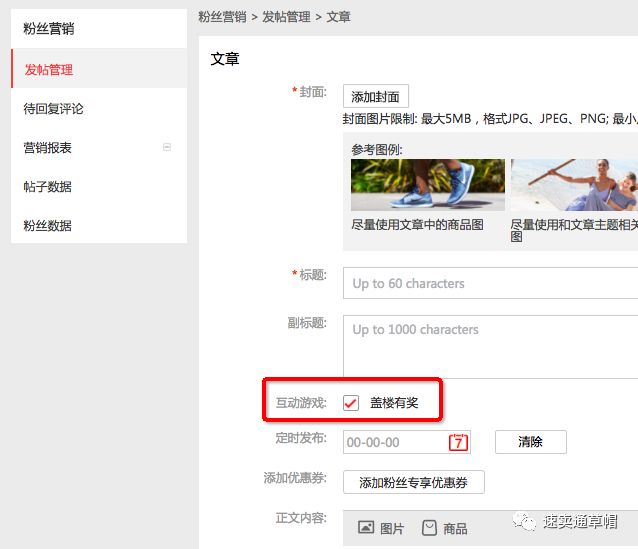Go to 帖子数据 in the sidebar
Screen dimensions: 638x549
(48, 187)
